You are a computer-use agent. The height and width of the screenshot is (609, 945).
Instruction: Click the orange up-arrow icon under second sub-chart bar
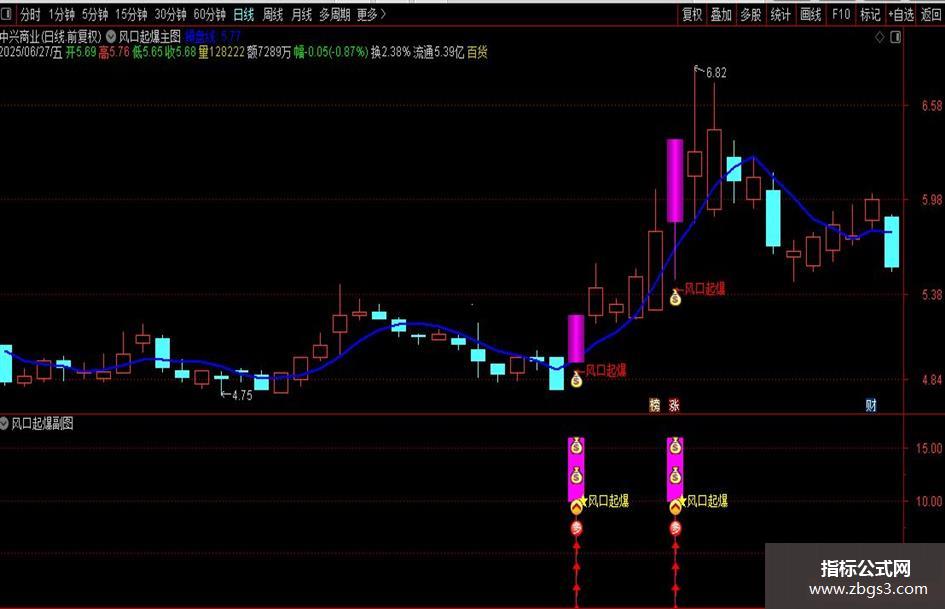(676, 507)
